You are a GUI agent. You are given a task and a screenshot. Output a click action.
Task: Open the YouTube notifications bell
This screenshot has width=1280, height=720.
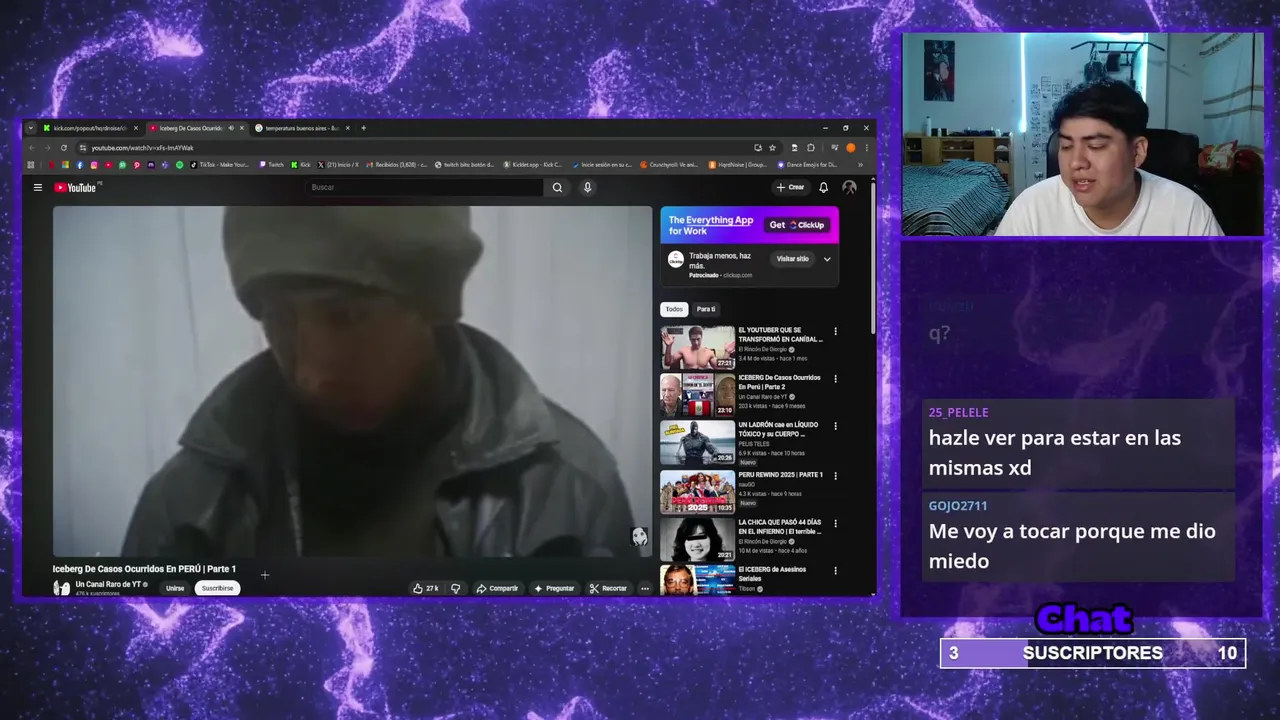coord(823,187)
